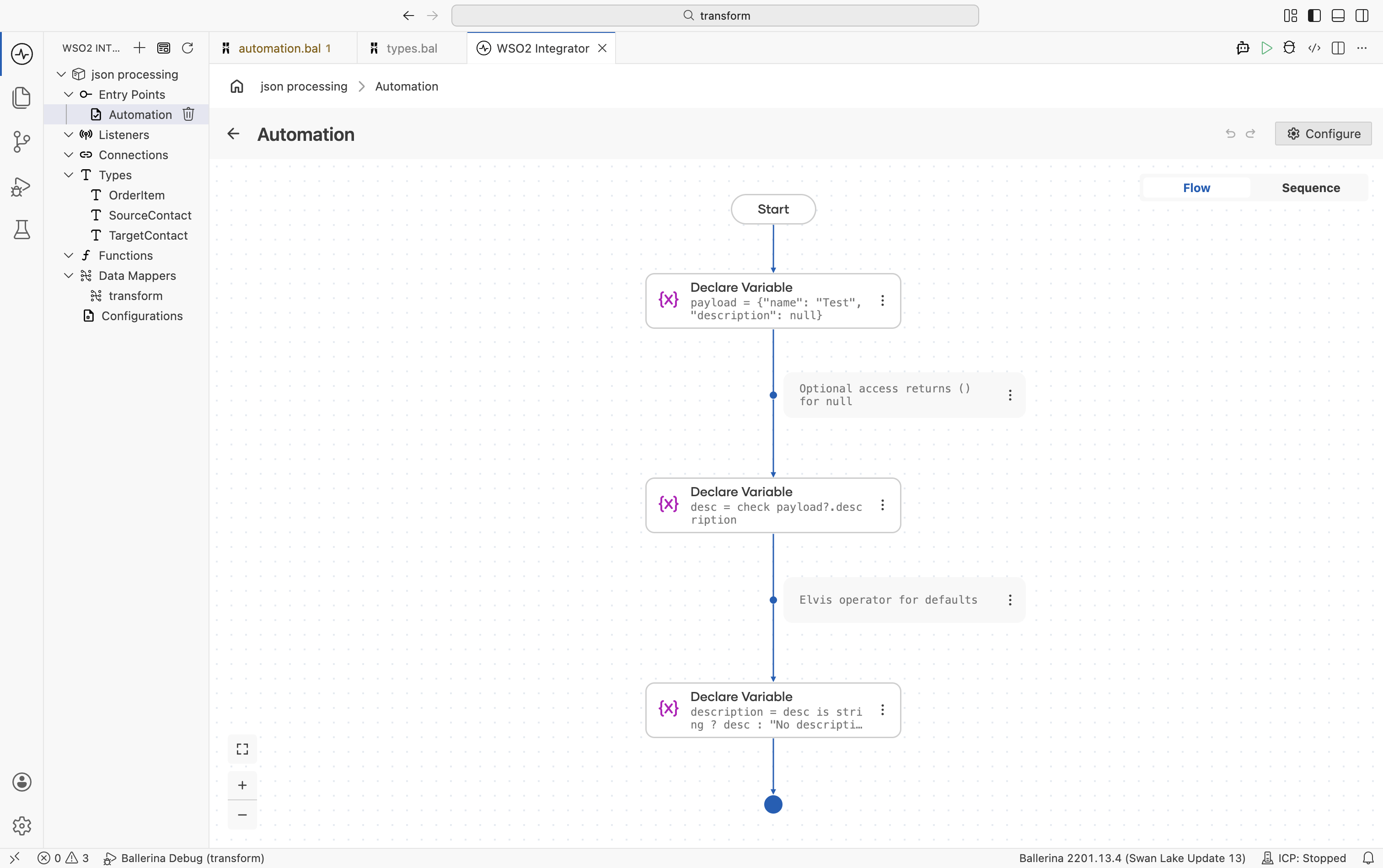Open menu for payload Declare Variable node
Viewport: 1383px width, 868px height.
coord(882,300)
